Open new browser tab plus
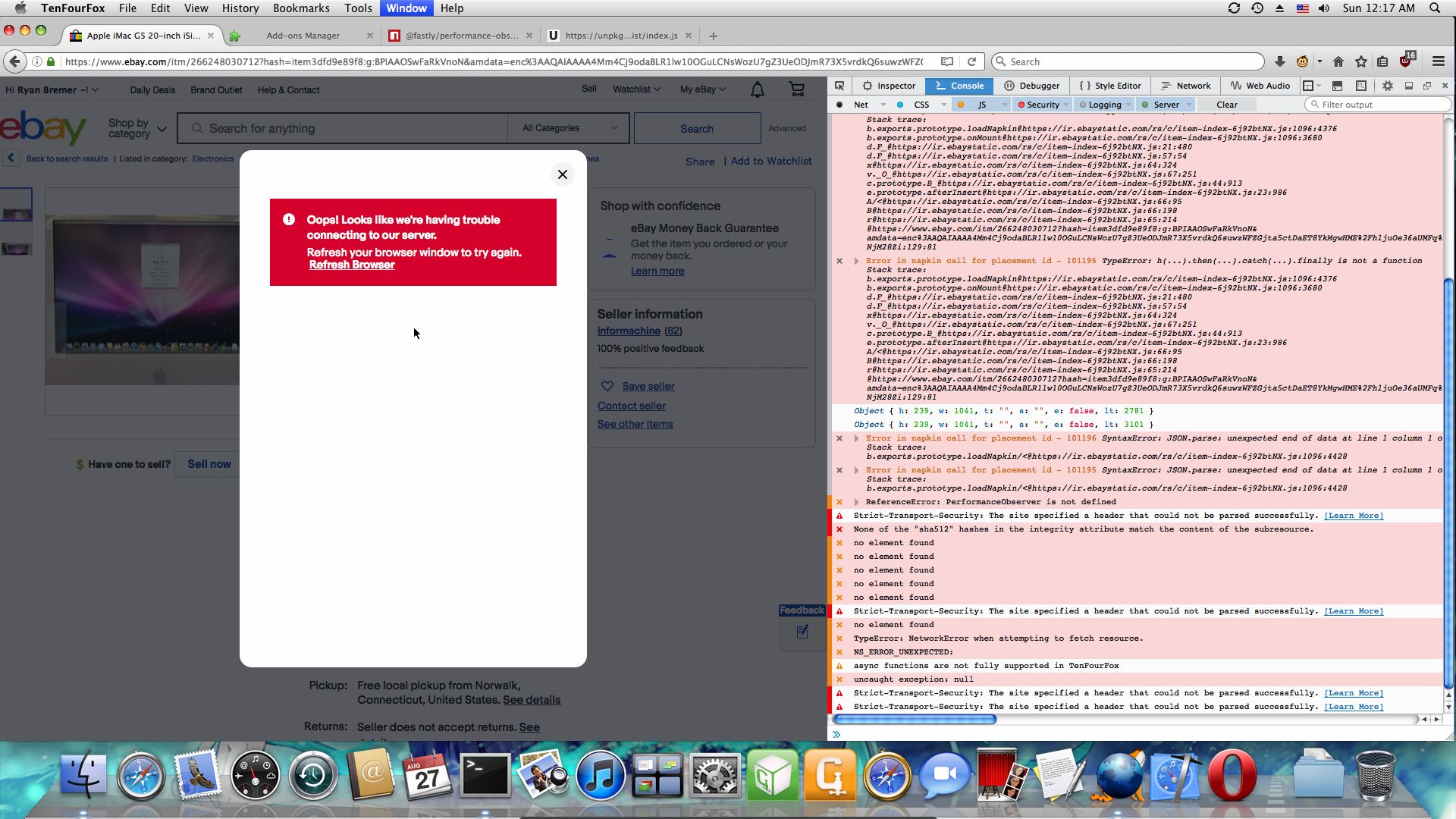This screenshot has width=1456, height=819. [x=714, y=36]
